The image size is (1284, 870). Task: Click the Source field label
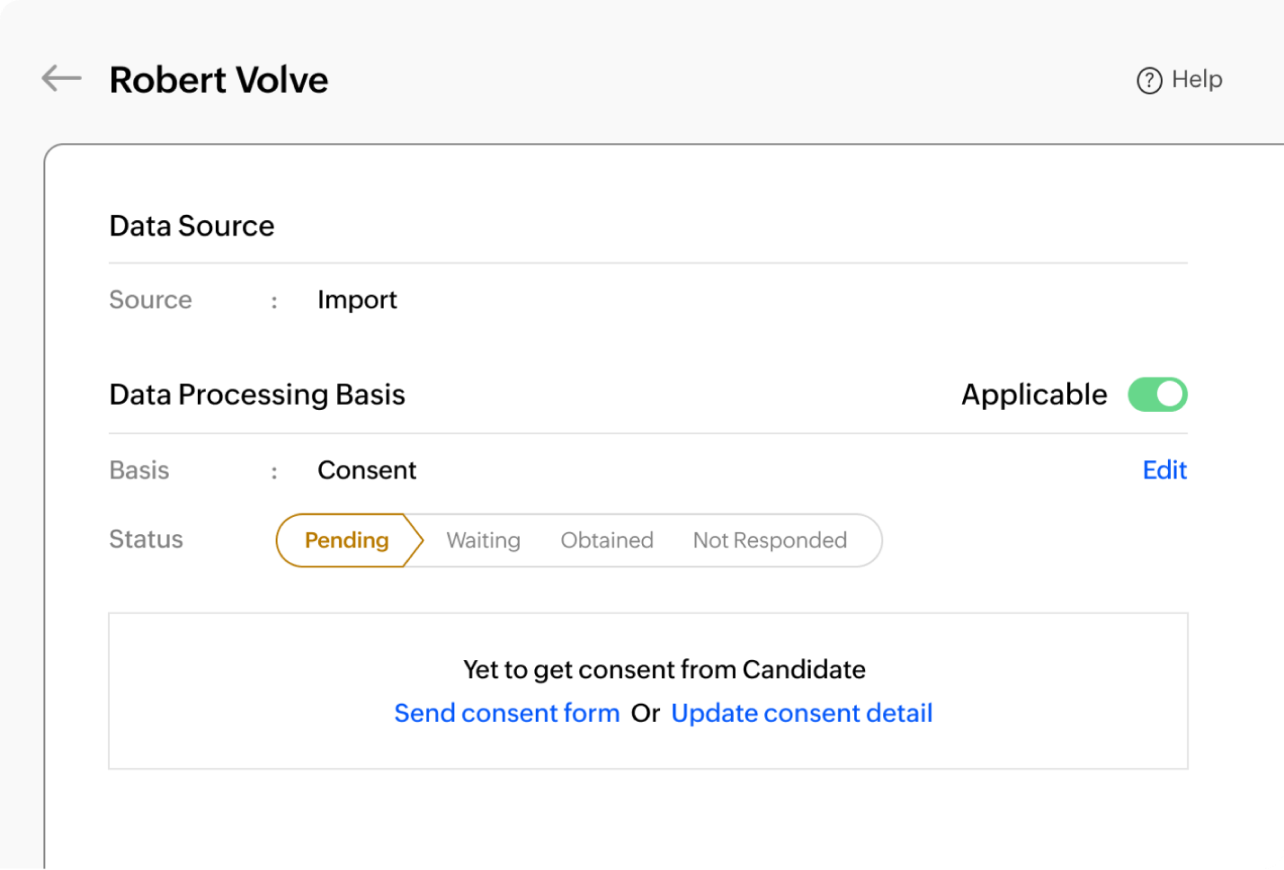coord(150,300)
